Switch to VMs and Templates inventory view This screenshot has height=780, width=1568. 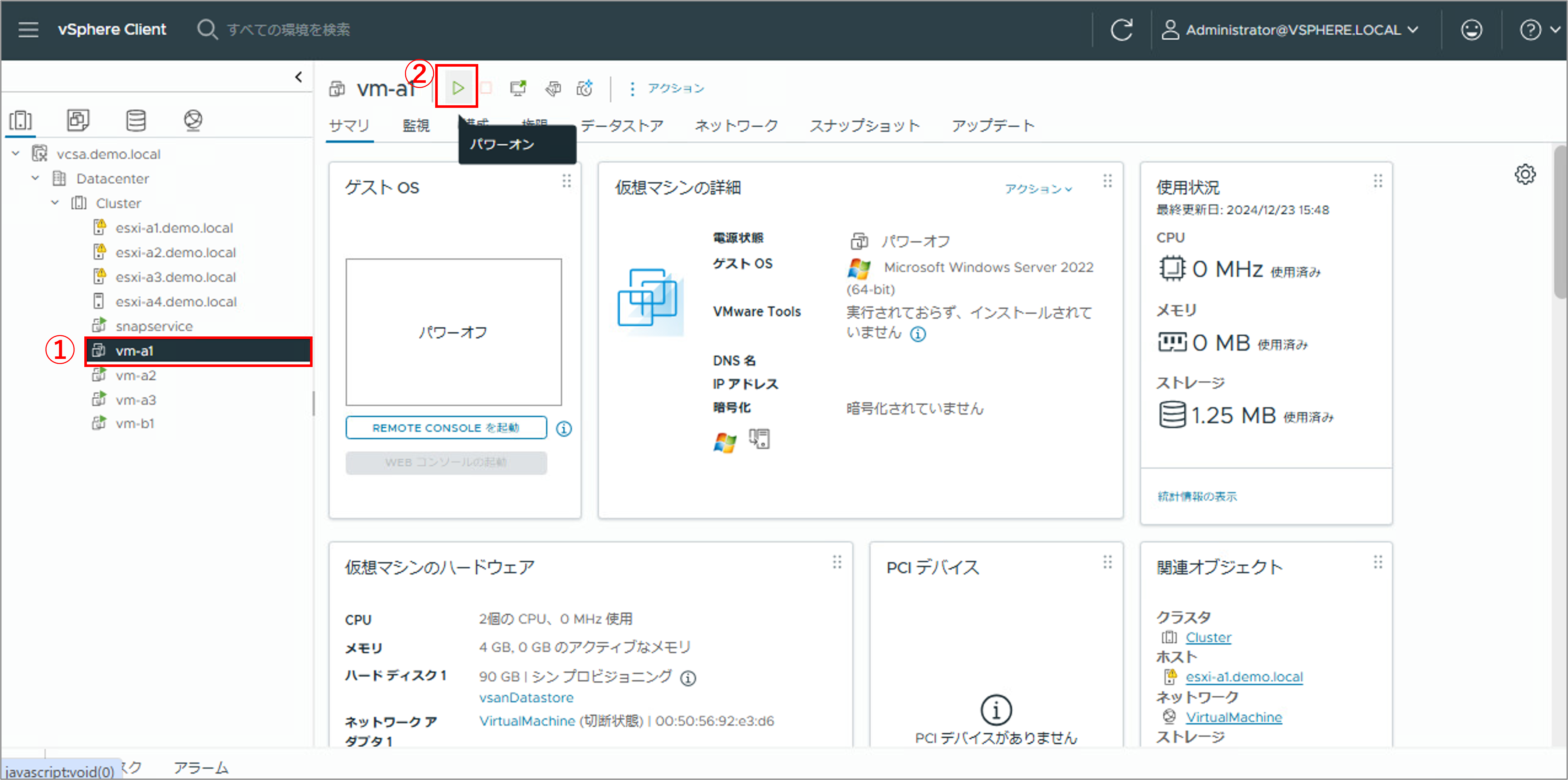pyautogui.click(x=78, y=120)
